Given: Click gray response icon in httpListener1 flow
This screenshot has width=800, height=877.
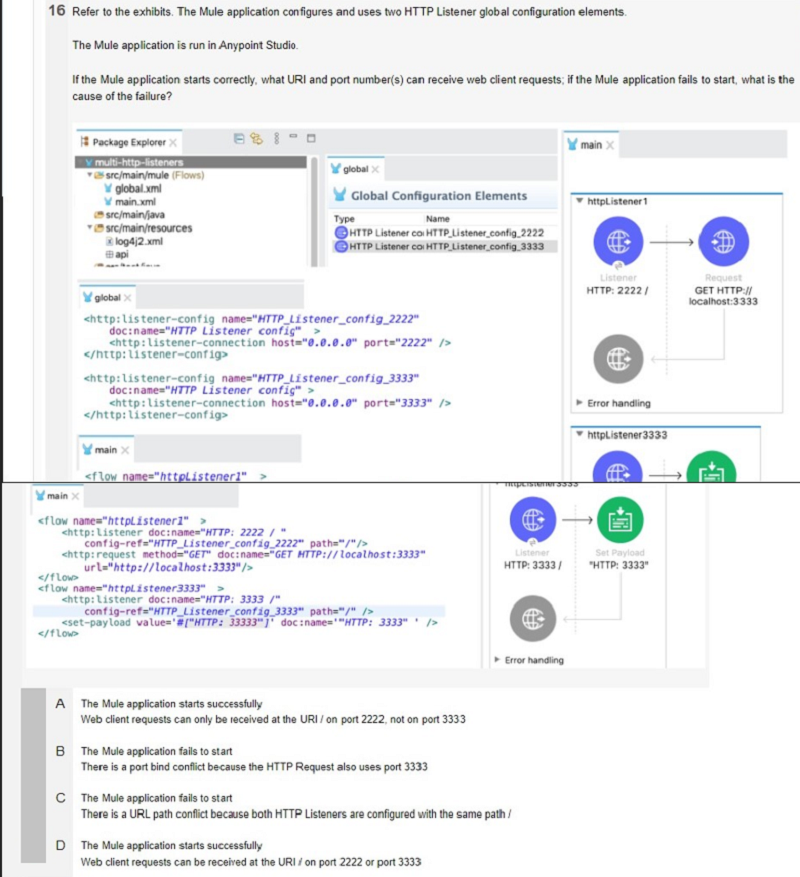Looking at the screenshot, I should [618, 359].
